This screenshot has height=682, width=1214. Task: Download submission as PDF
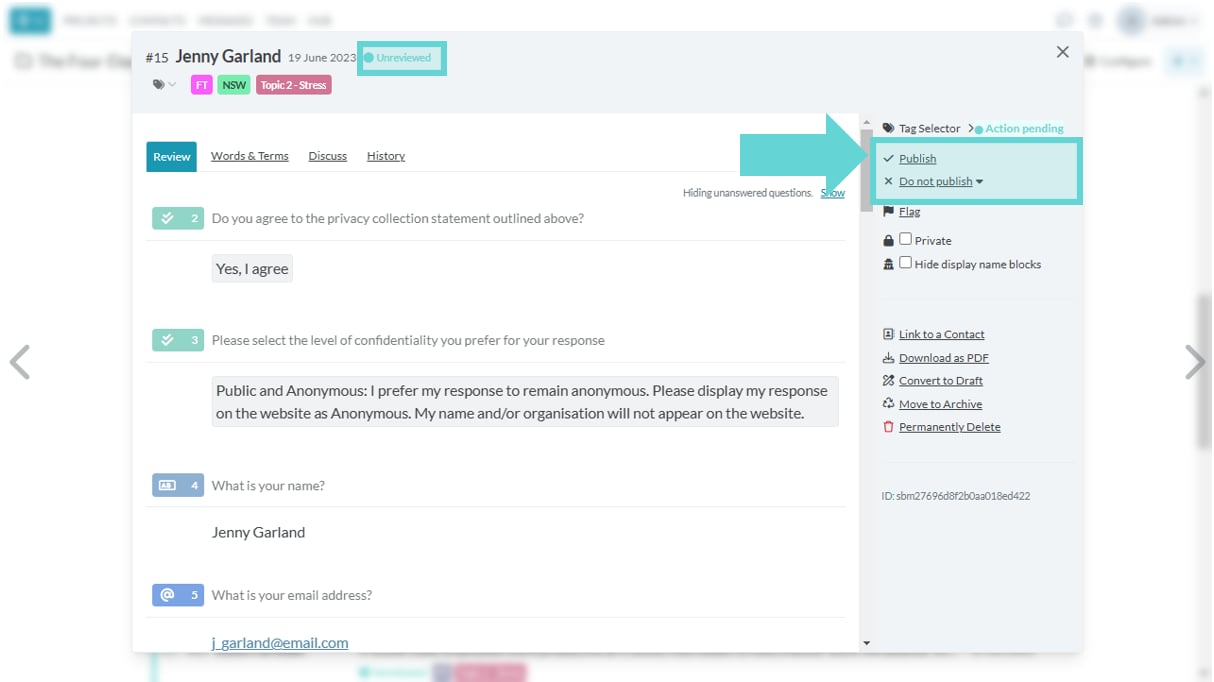click(944, 358)
